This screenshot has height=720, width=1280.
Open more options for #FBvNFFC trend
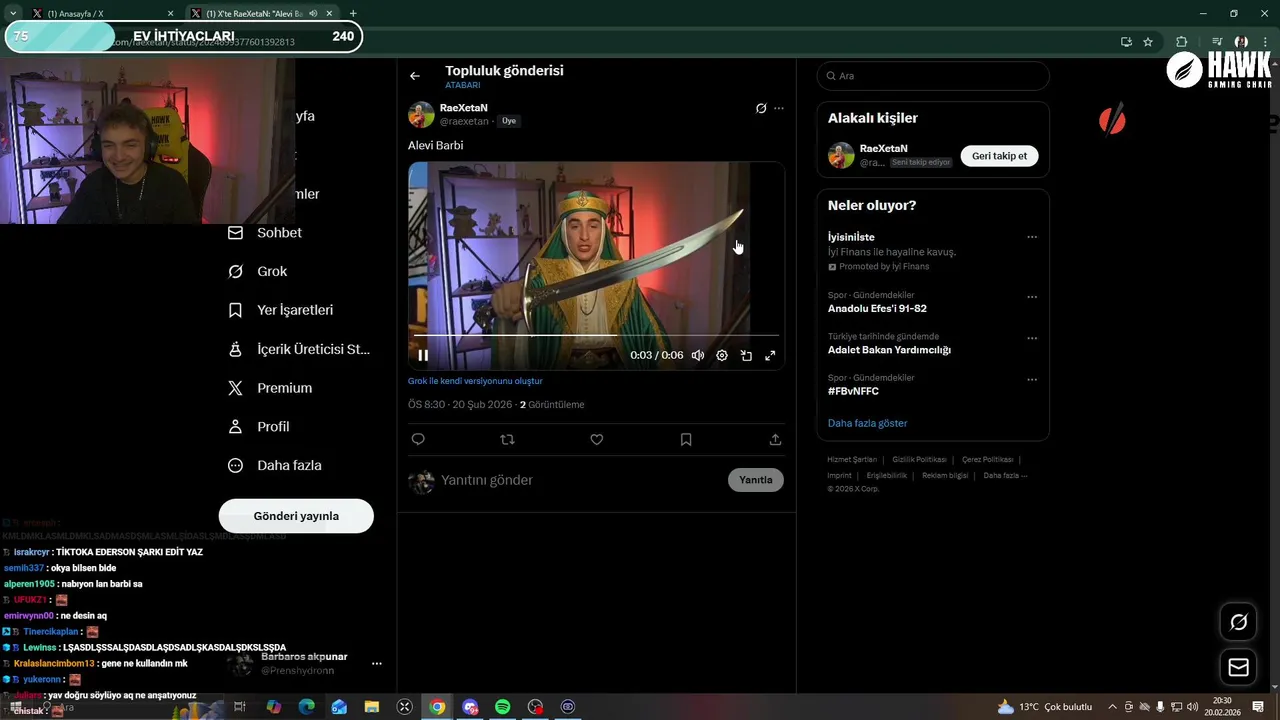(x=1032, y=380)
